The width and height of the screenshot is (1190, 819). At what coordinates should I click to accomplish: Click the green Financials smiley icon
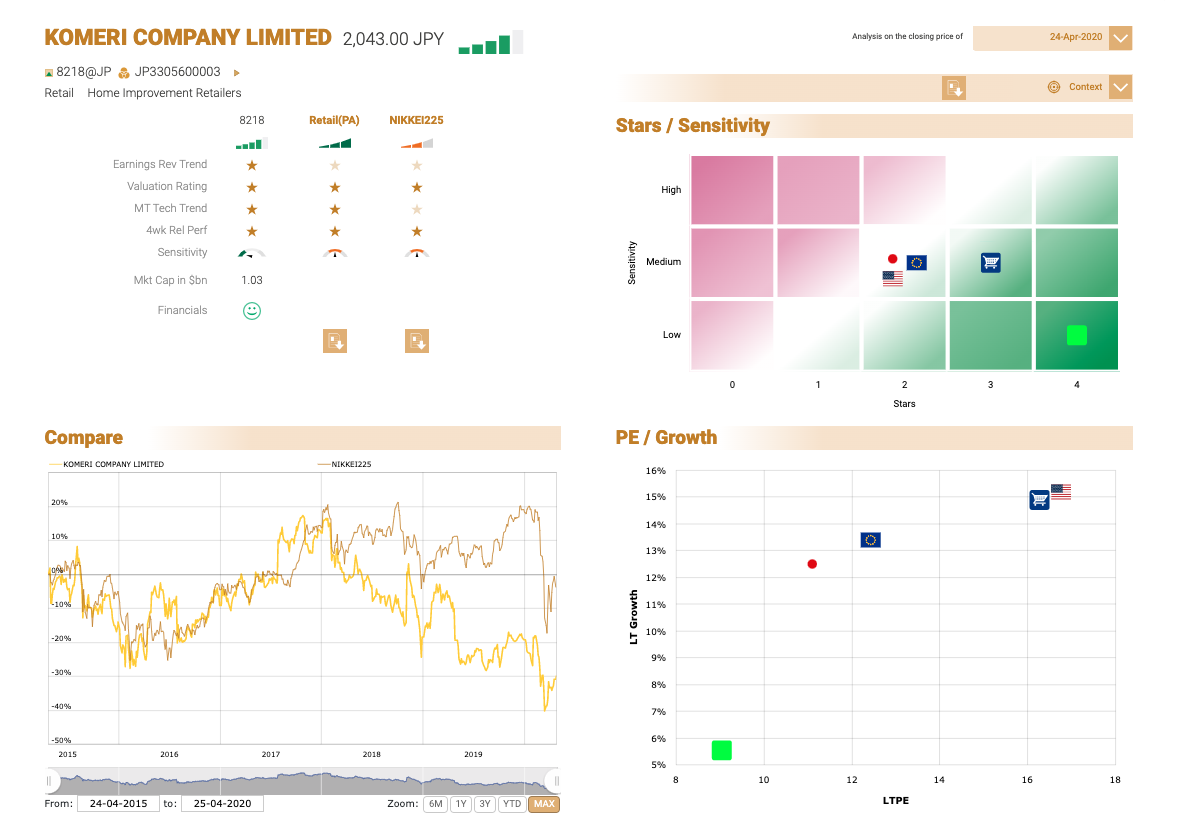[252, 310]
